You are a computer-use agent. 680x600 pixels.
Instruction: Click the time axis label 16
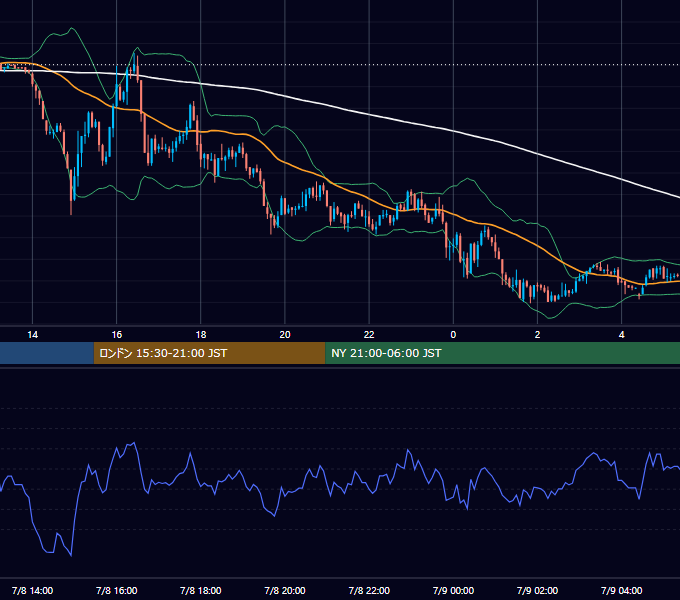(117, 335)
